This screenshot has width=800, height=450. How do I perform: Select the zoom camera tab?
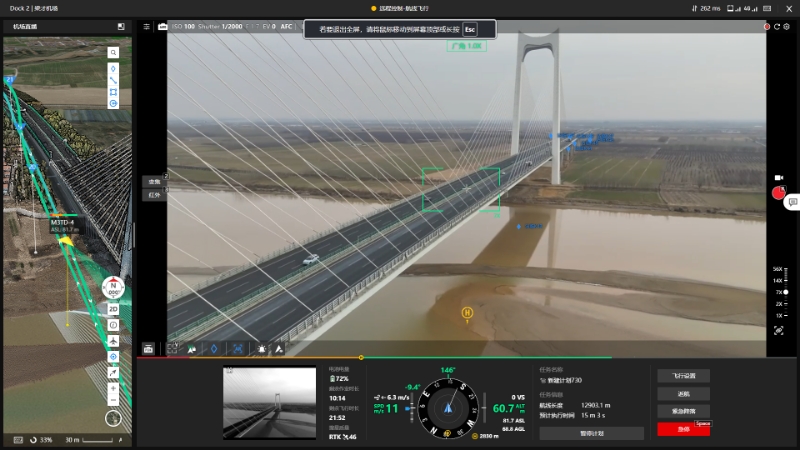(154, 182)
